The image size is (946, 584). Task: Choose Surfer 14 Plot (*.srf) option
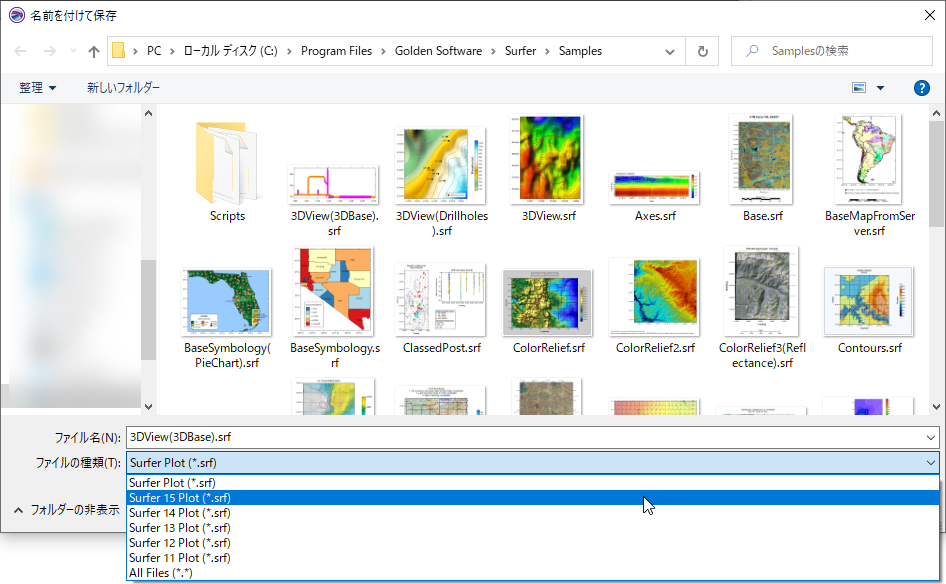pos(533,513)
